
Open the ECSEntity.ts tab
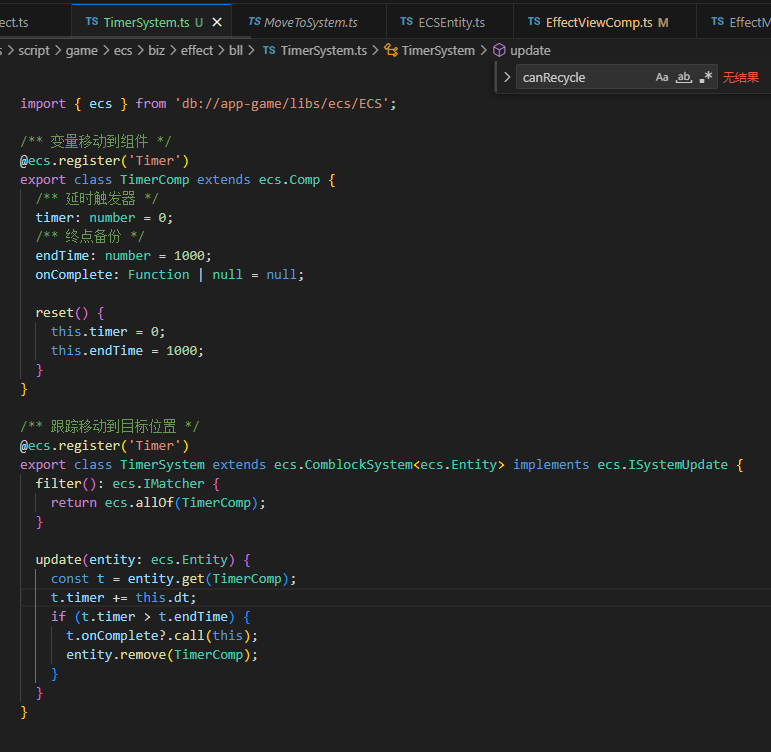pos(451,21)
